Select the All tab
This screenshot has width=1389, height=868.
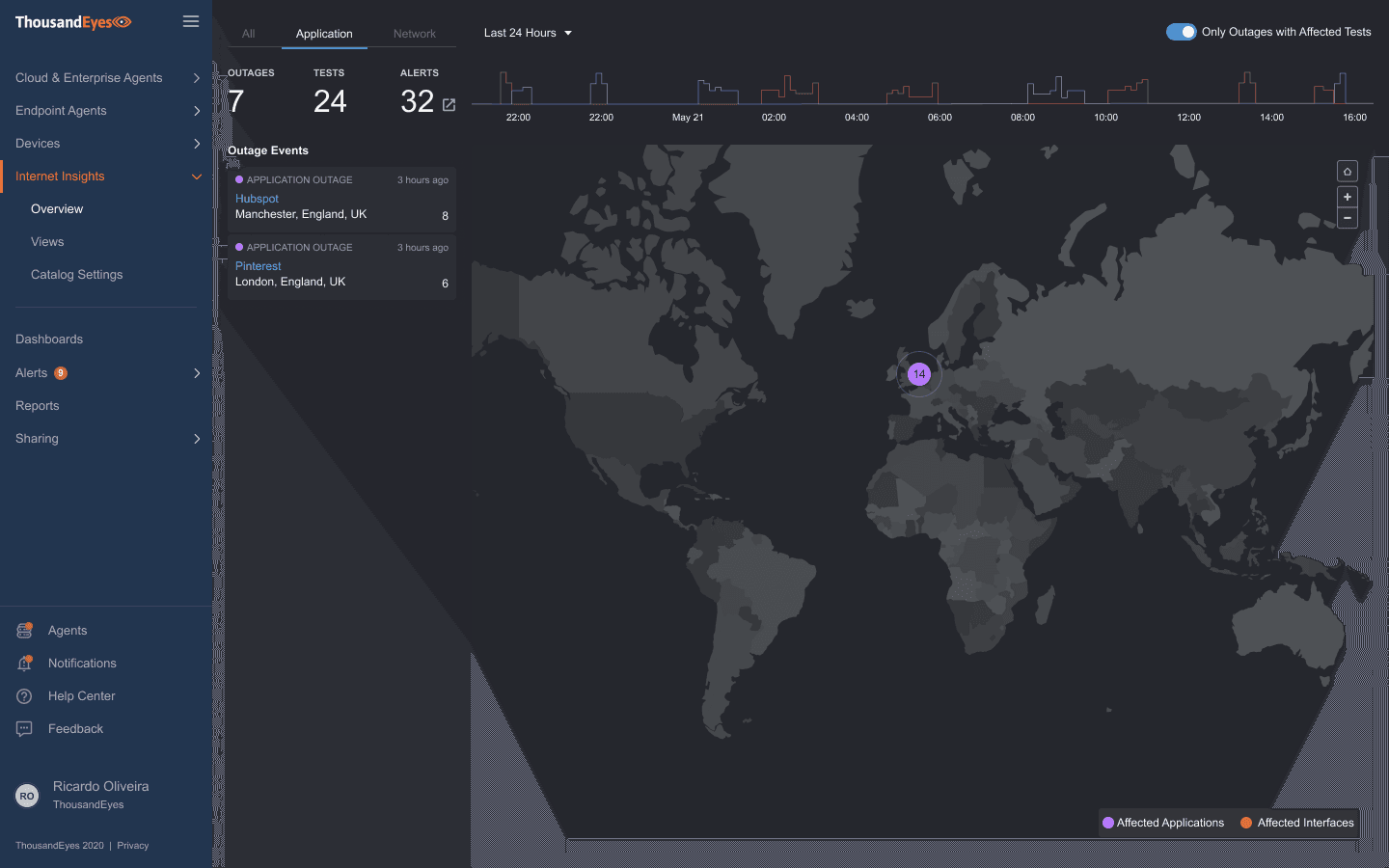tap(248, 34)
